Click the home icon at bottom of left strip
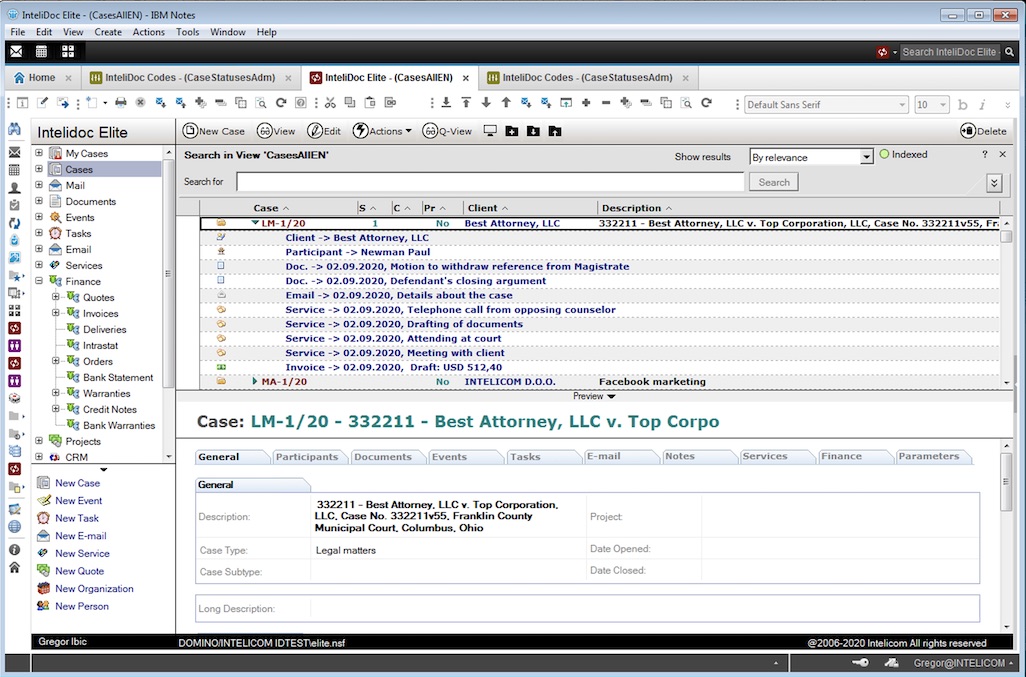The image size is (1026, 677). click(x=14, y=567)
